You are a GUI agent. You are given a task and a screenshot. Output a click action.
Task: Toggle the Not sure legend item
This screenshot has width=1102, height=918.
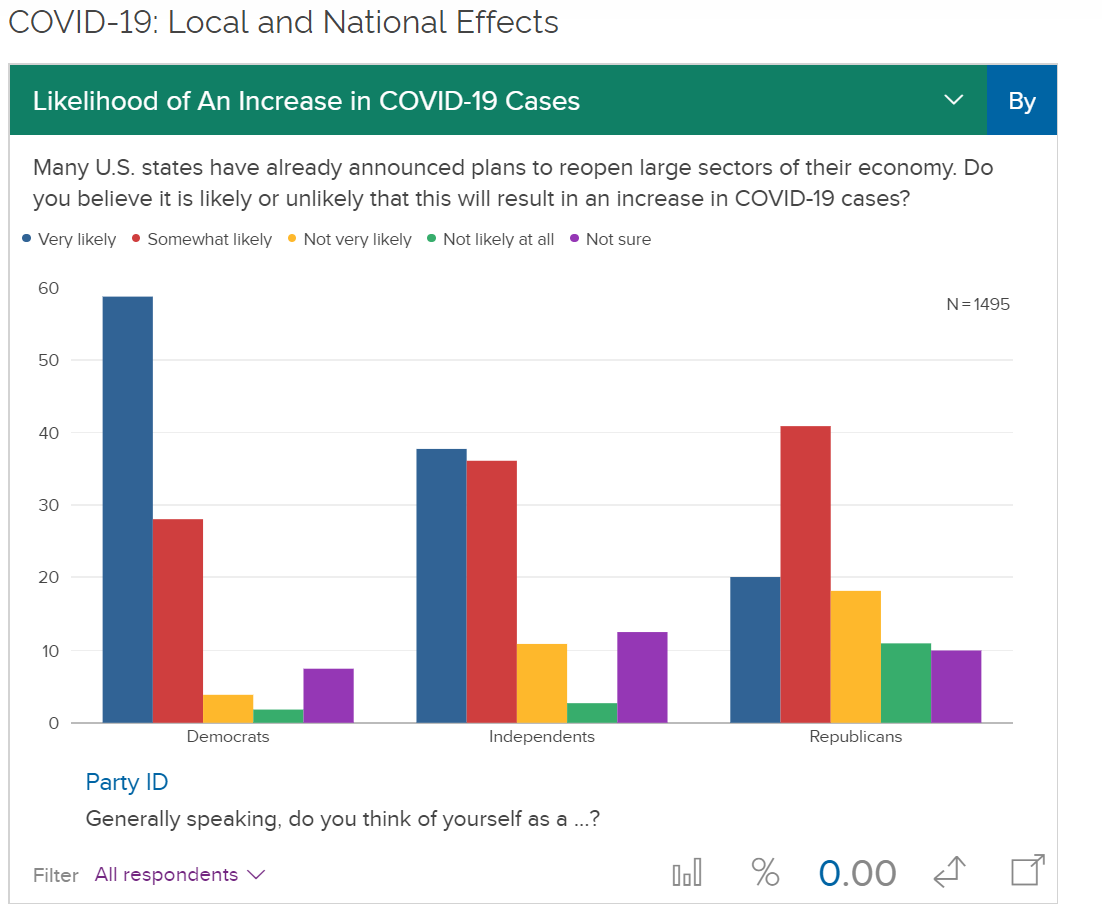pos(610,239)
